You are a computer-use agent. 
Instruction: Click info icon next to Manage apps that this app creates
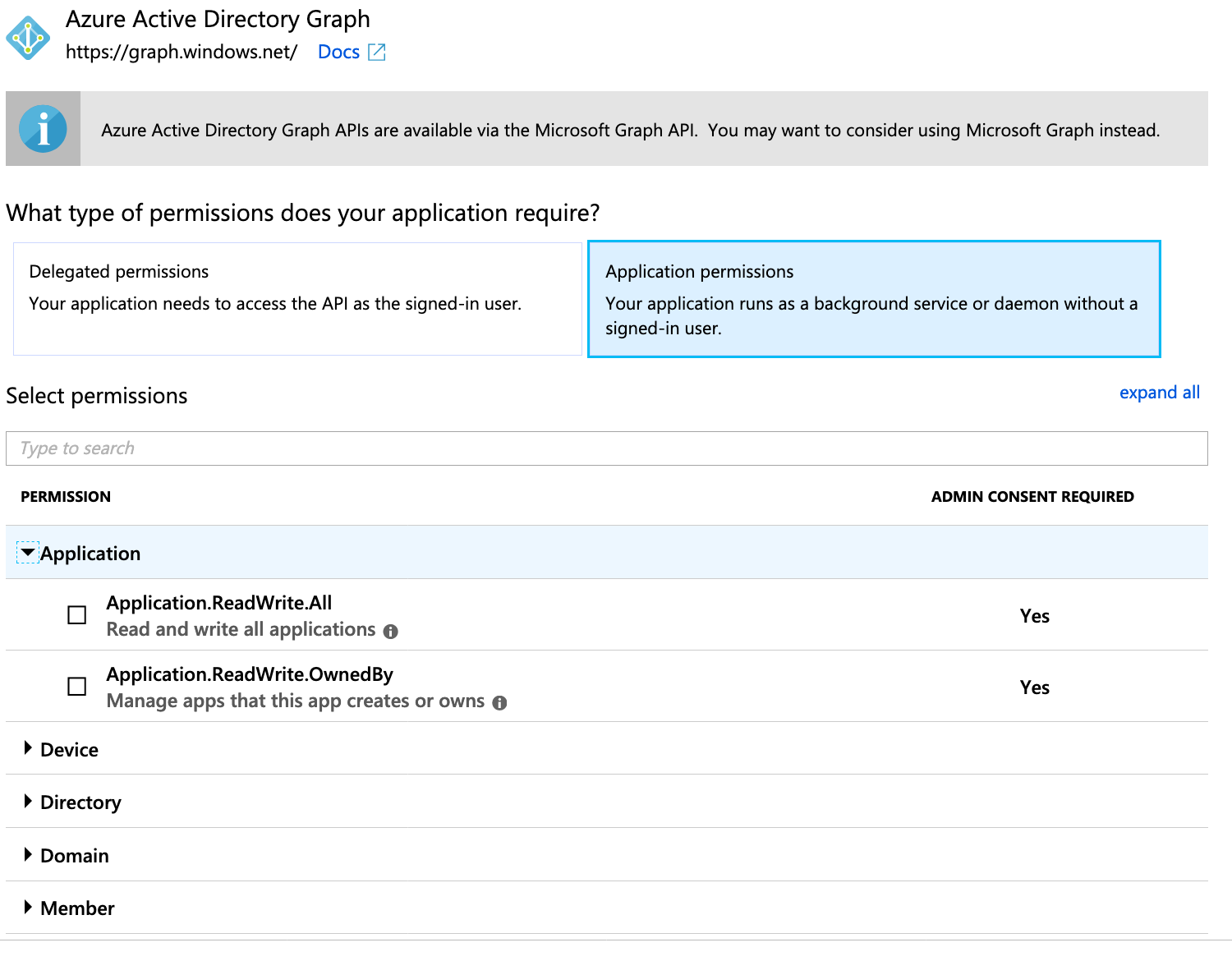[499, 703]
